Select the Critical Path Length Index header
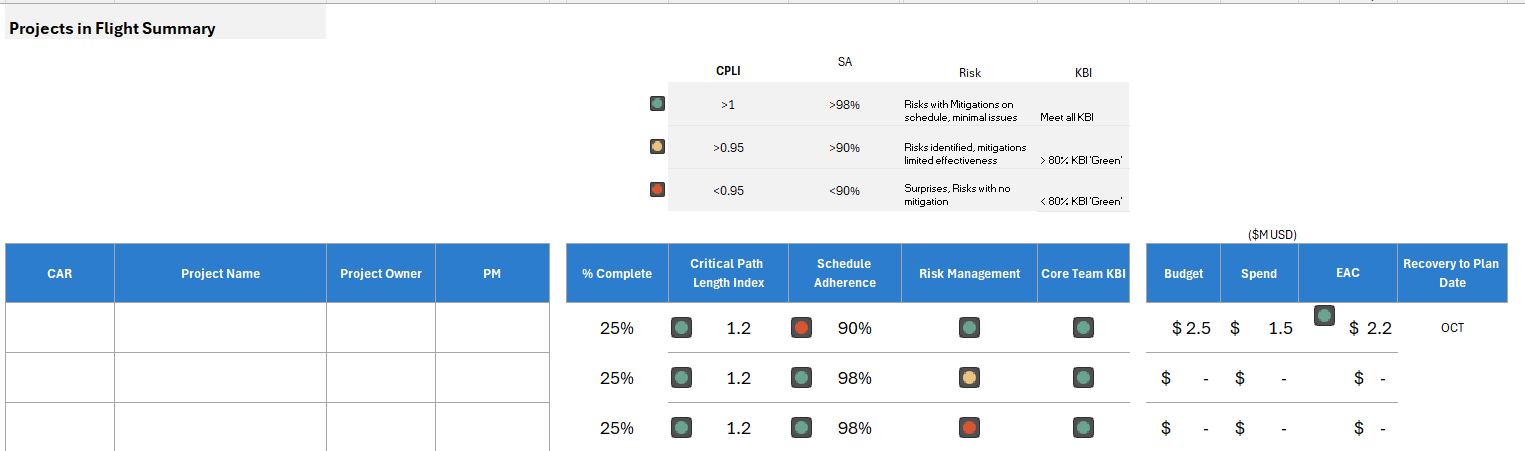This screenshot has width=1525, height=451. (728, 273)
